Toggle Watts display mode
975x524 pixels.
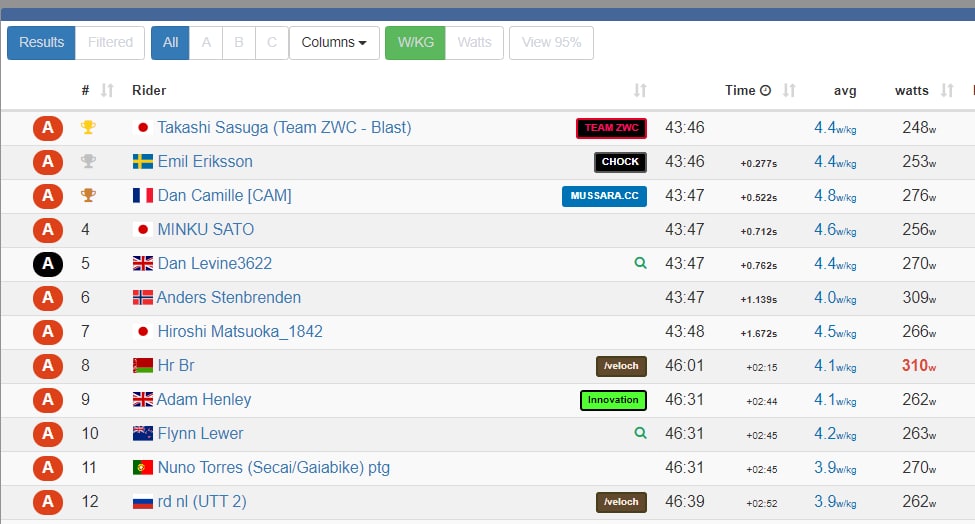click(x=474, y=43)
